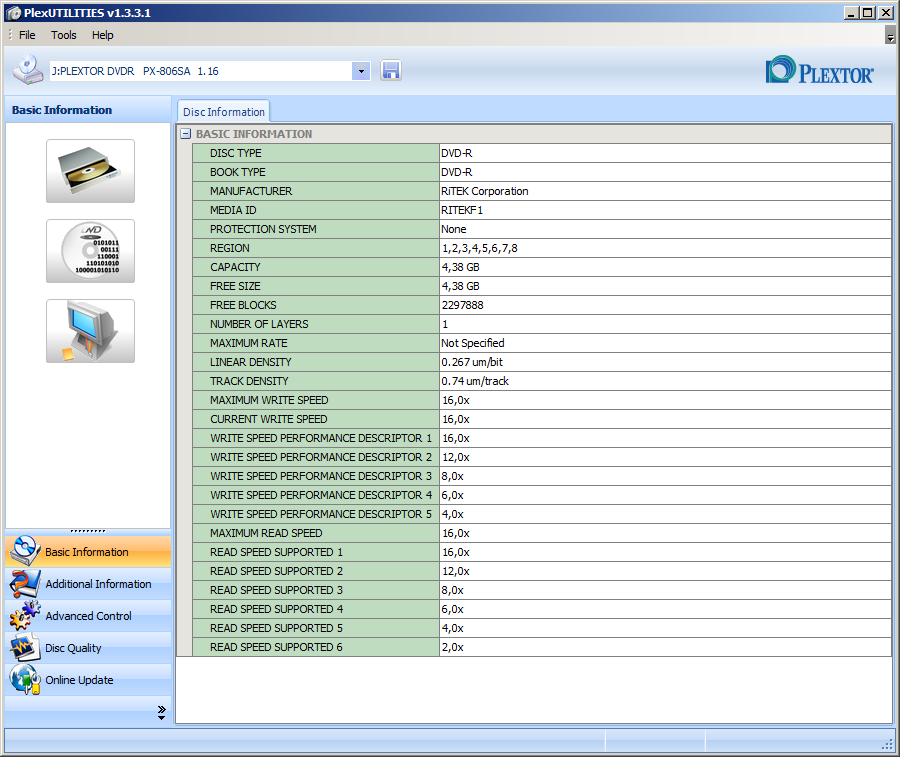The width and height of the screenshot is (900, 757).
Task: Select the READ SPEED SUPPORTED 5 row
Action: click(542, 627)
